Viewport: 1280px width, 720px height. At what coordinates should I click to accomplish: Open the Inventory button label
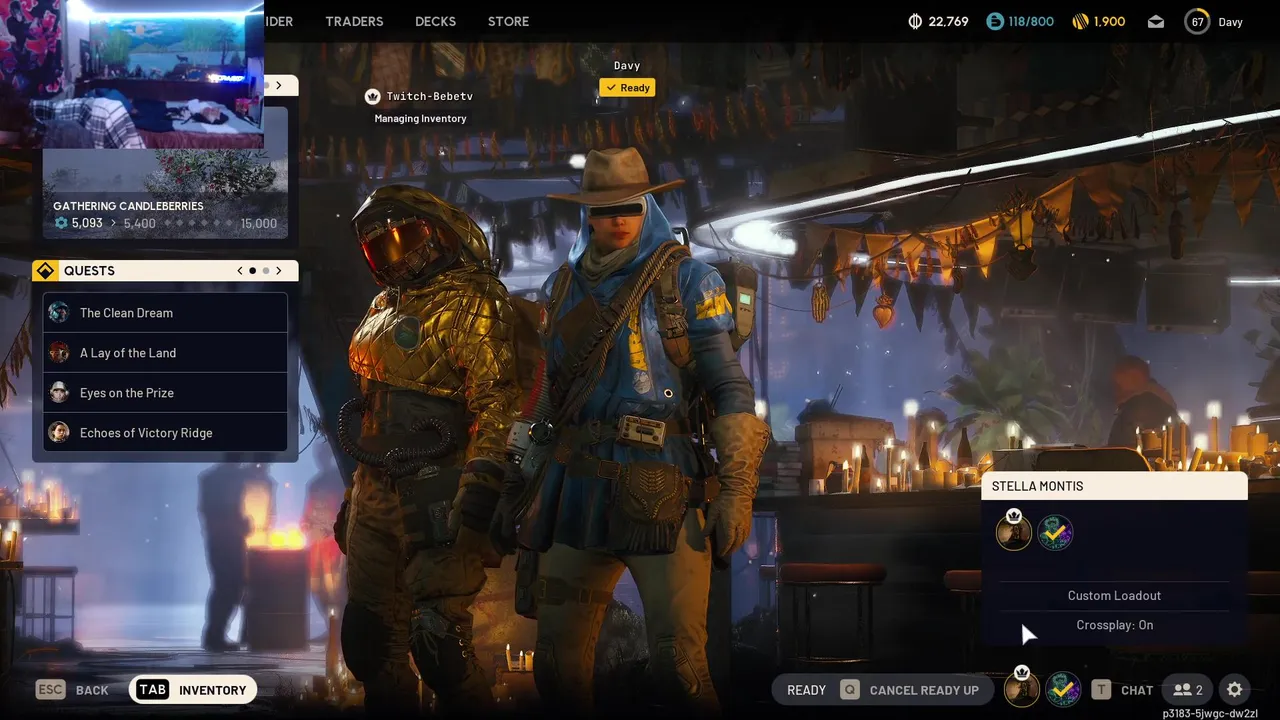212,690
